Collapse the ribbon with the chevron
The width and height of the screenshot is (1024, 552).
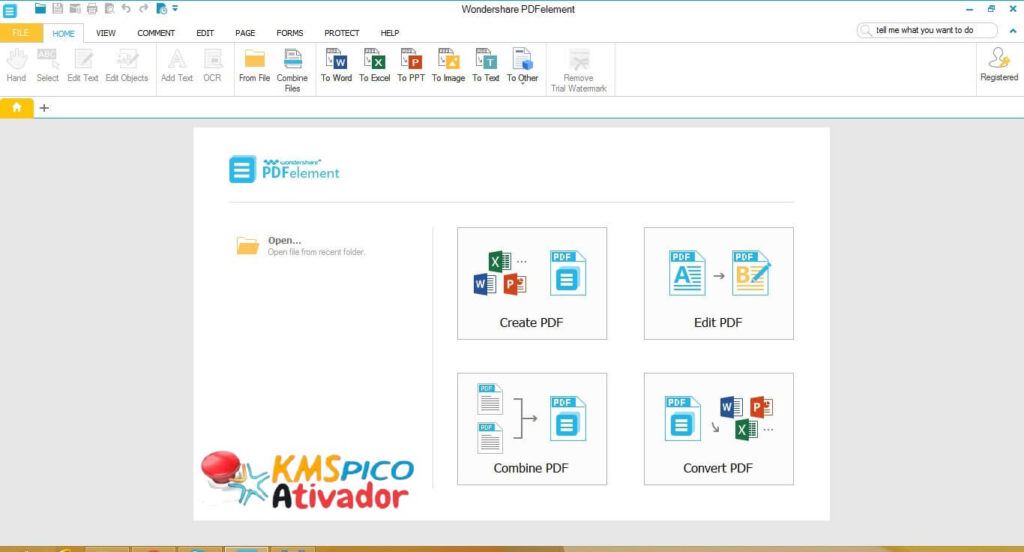(x=1013, y=31)
